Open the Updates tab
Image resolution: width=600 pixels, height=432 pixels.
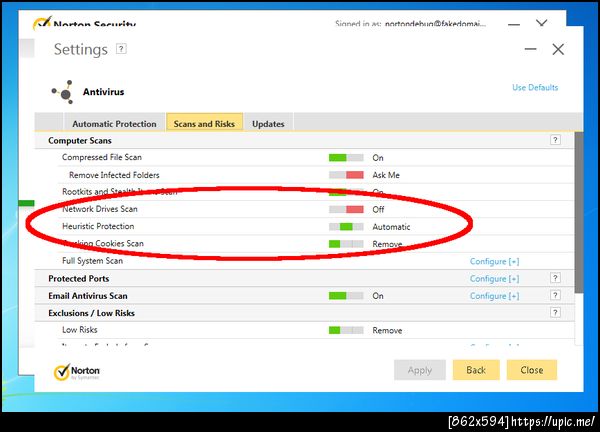(268, 124)
